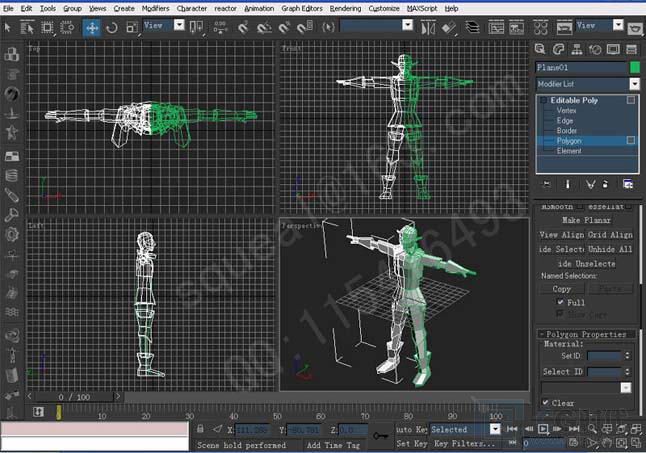This screenshot has height=453, width=646.
Task: Open the Curve Editor icon
Action: [x=496, y=28]
